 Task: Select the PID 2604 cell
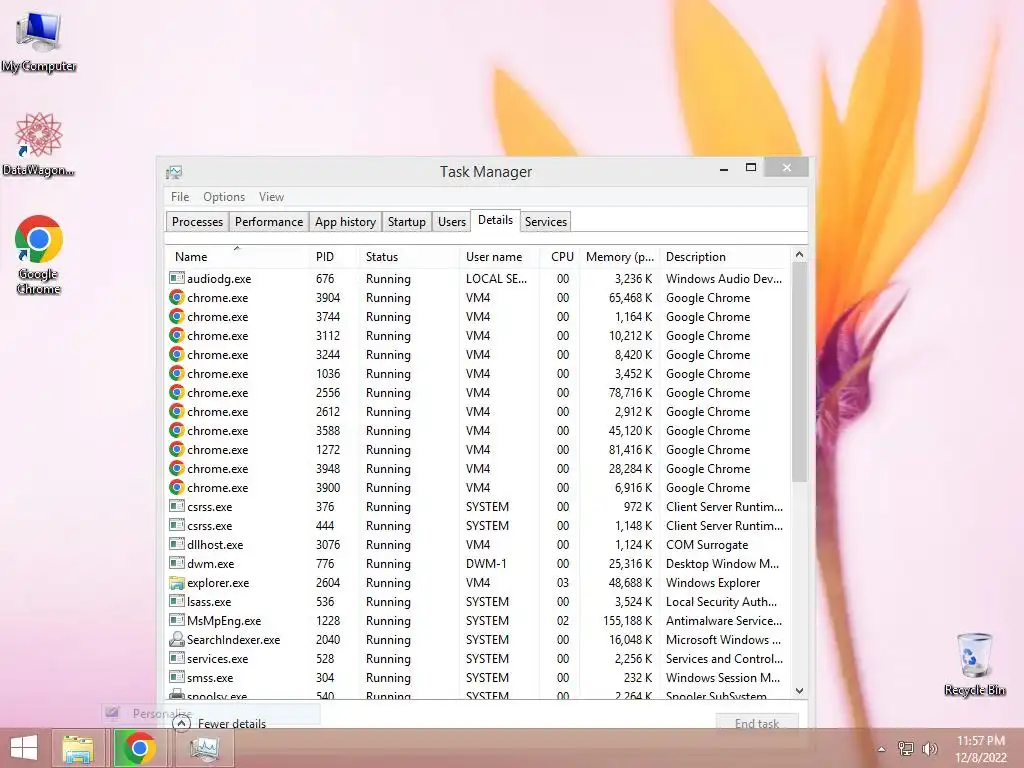(x=328, y=583)
